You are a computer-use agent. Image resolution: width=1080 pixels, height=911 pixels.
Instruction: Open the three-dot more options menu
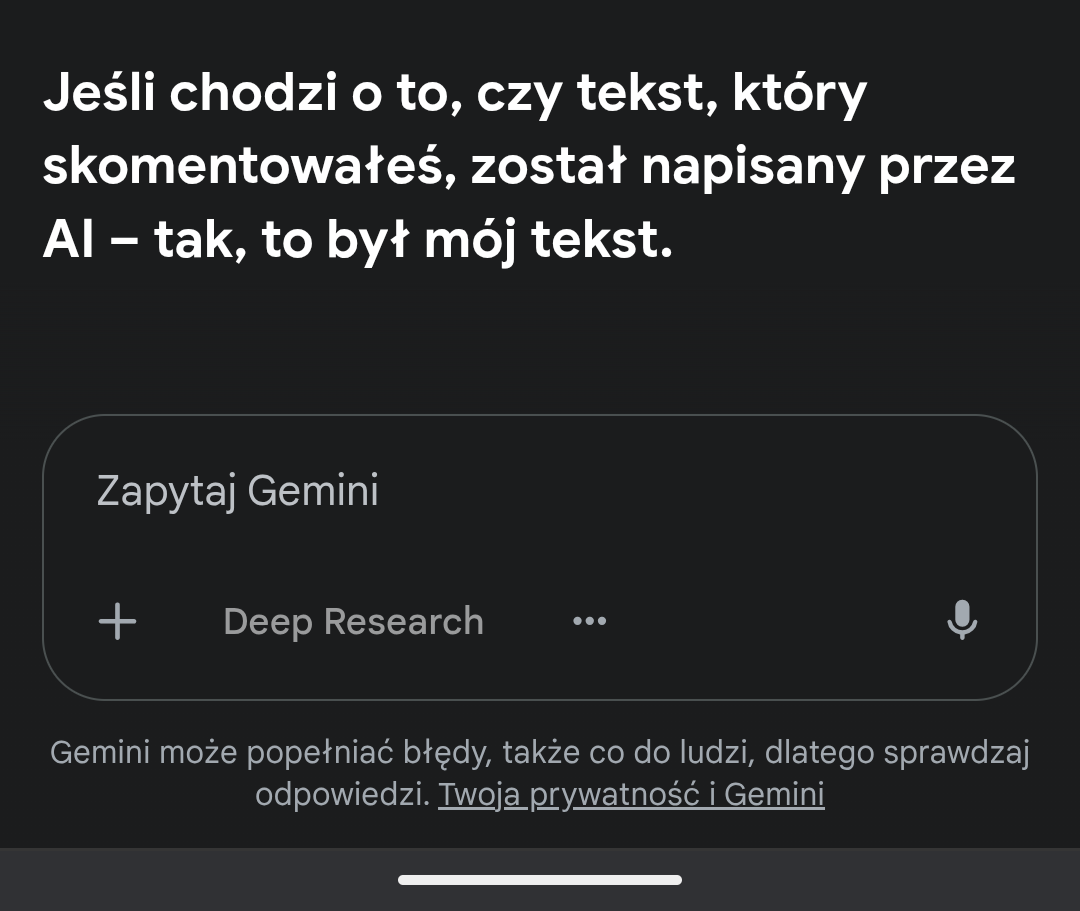(x=589, y=622)
